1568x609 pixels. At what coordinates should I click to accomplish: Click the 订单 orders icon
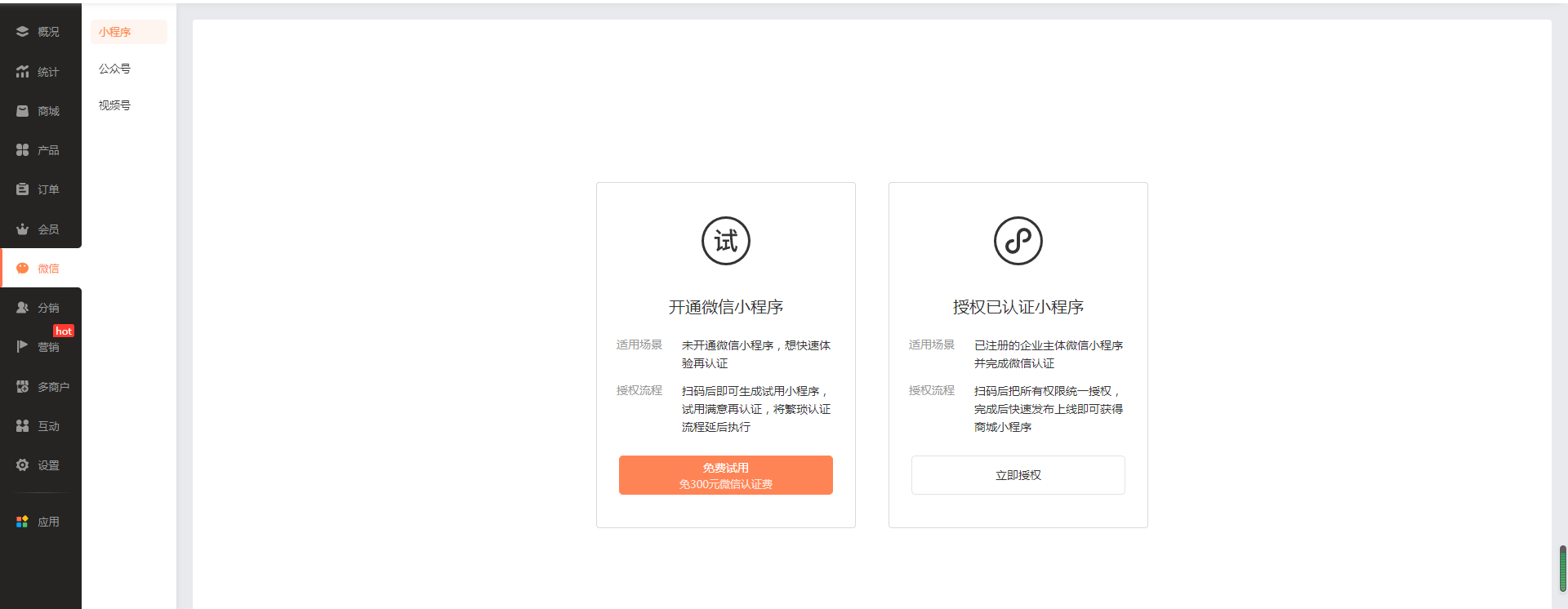click(22, 189)
